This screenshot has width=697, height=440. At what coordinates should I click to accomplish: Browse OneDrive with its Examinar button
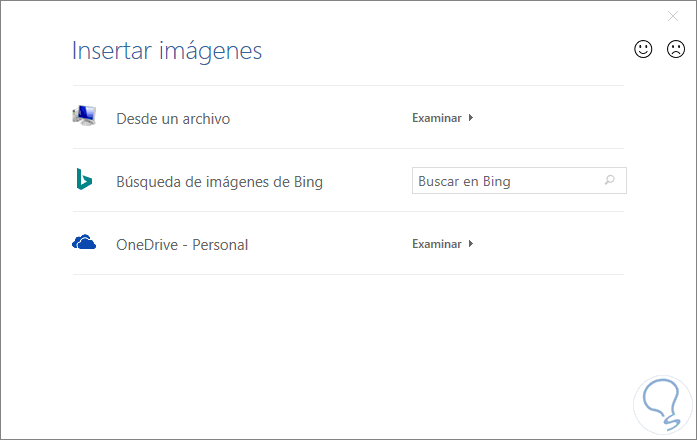click(437, 244)
